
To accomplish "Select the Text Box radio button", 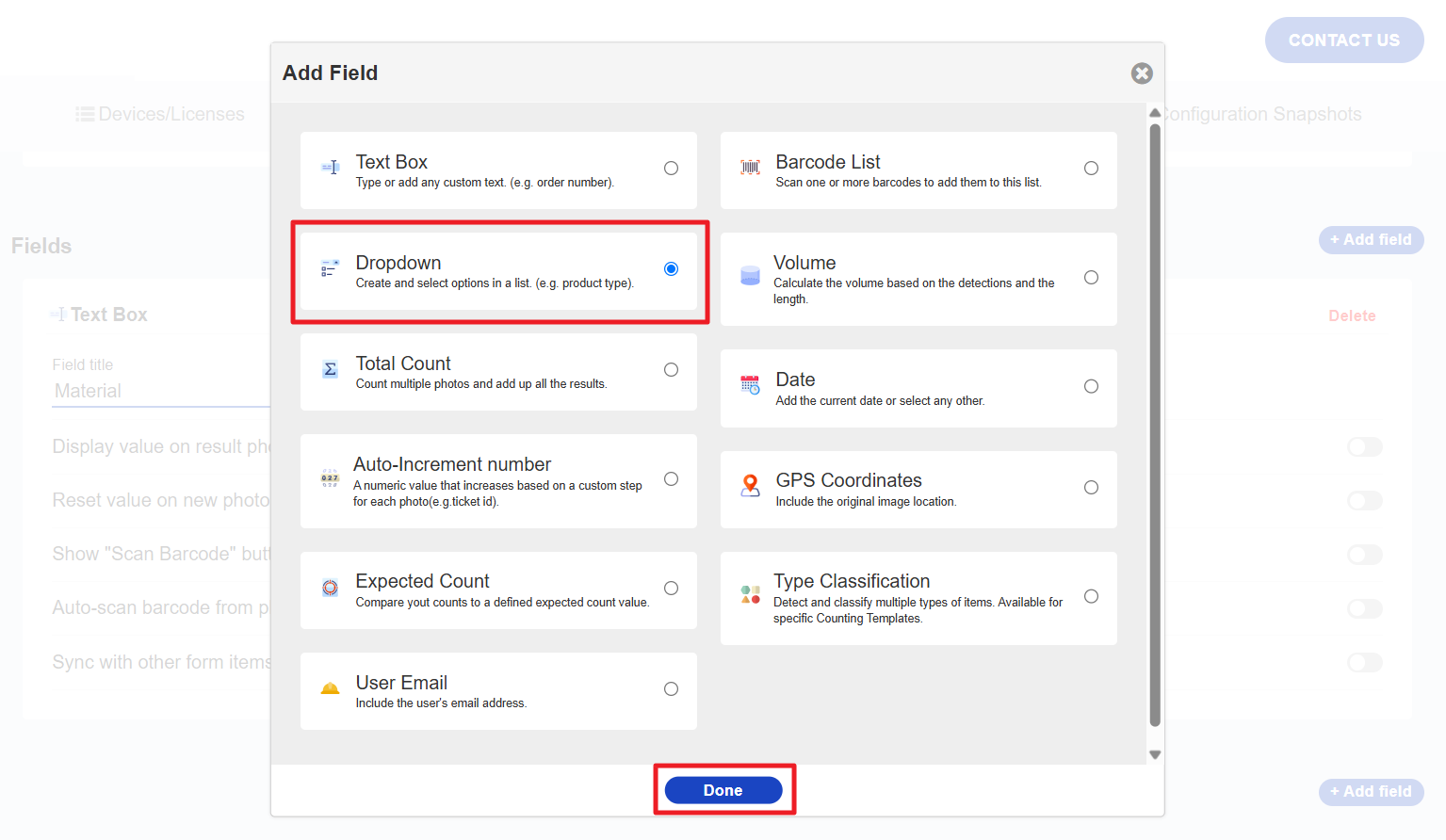I will click(x=671, y=169).
